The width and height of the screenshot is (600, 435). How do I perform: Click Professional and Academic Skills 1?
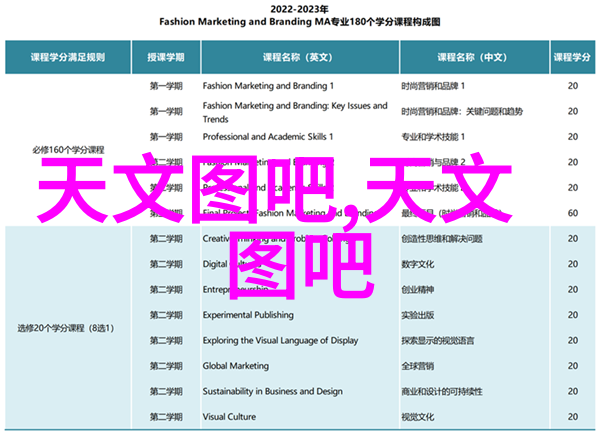(269, 135)
